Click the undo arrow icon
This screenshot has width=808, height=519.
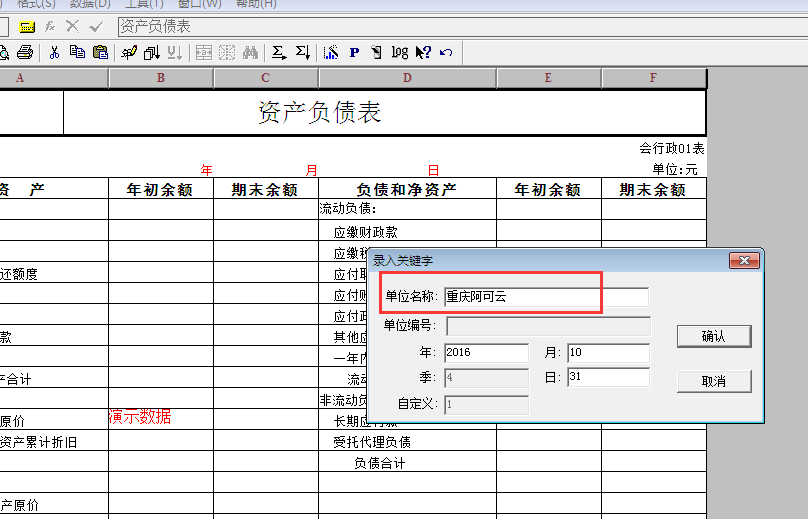click(446, 52)
